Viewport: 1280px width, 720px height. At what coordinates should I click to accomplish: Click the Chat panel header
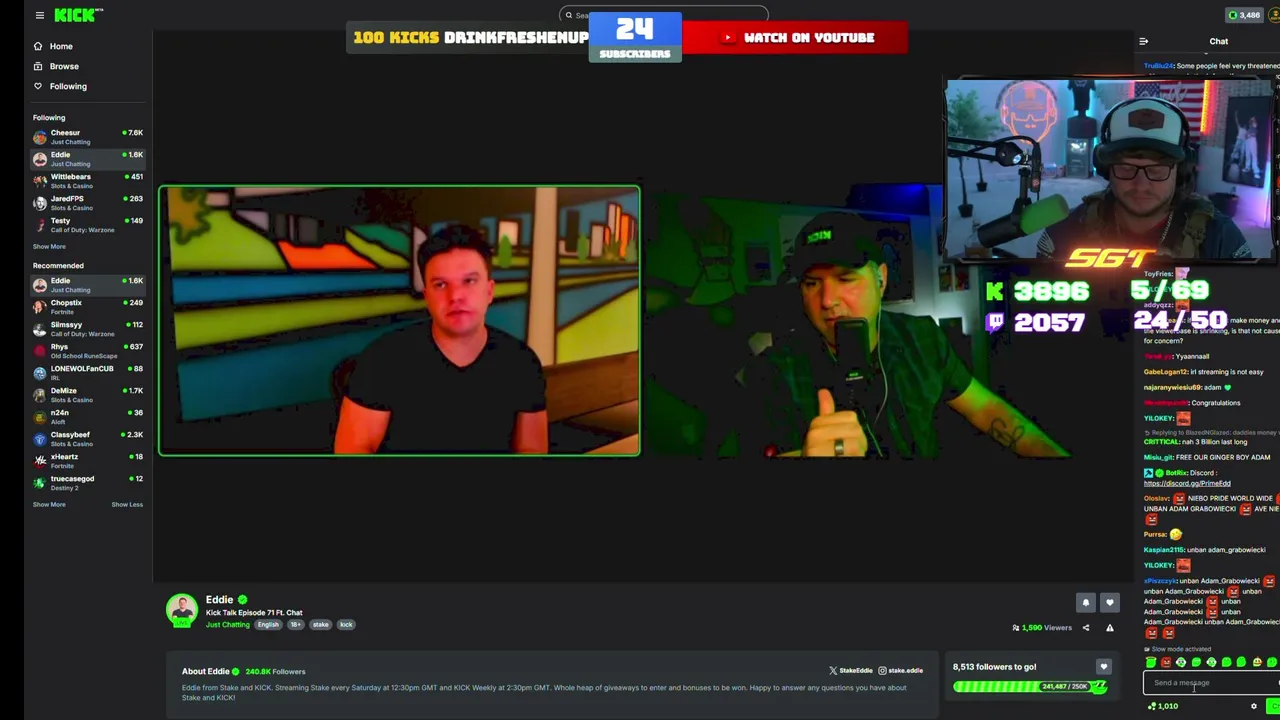1218,41
